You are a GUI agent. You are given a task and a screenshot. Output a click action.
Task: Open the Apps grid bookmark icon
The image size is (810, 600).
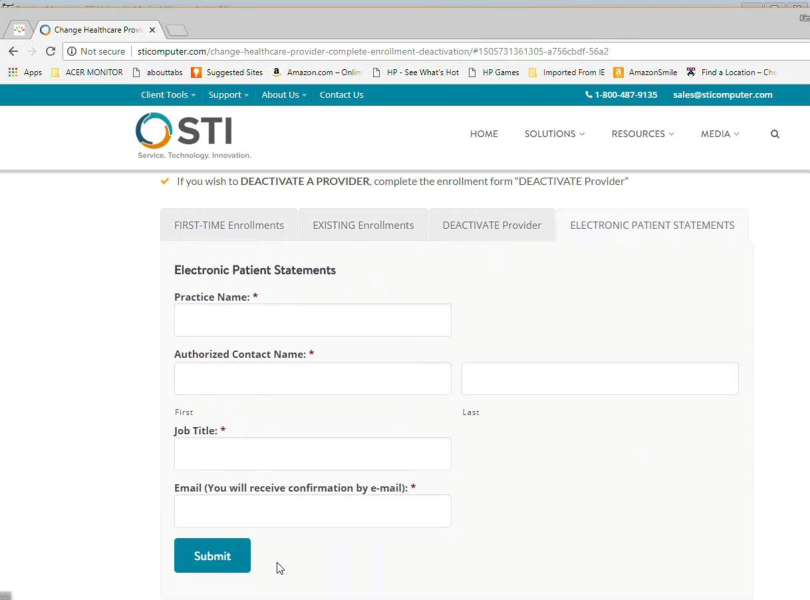[13, 73]
